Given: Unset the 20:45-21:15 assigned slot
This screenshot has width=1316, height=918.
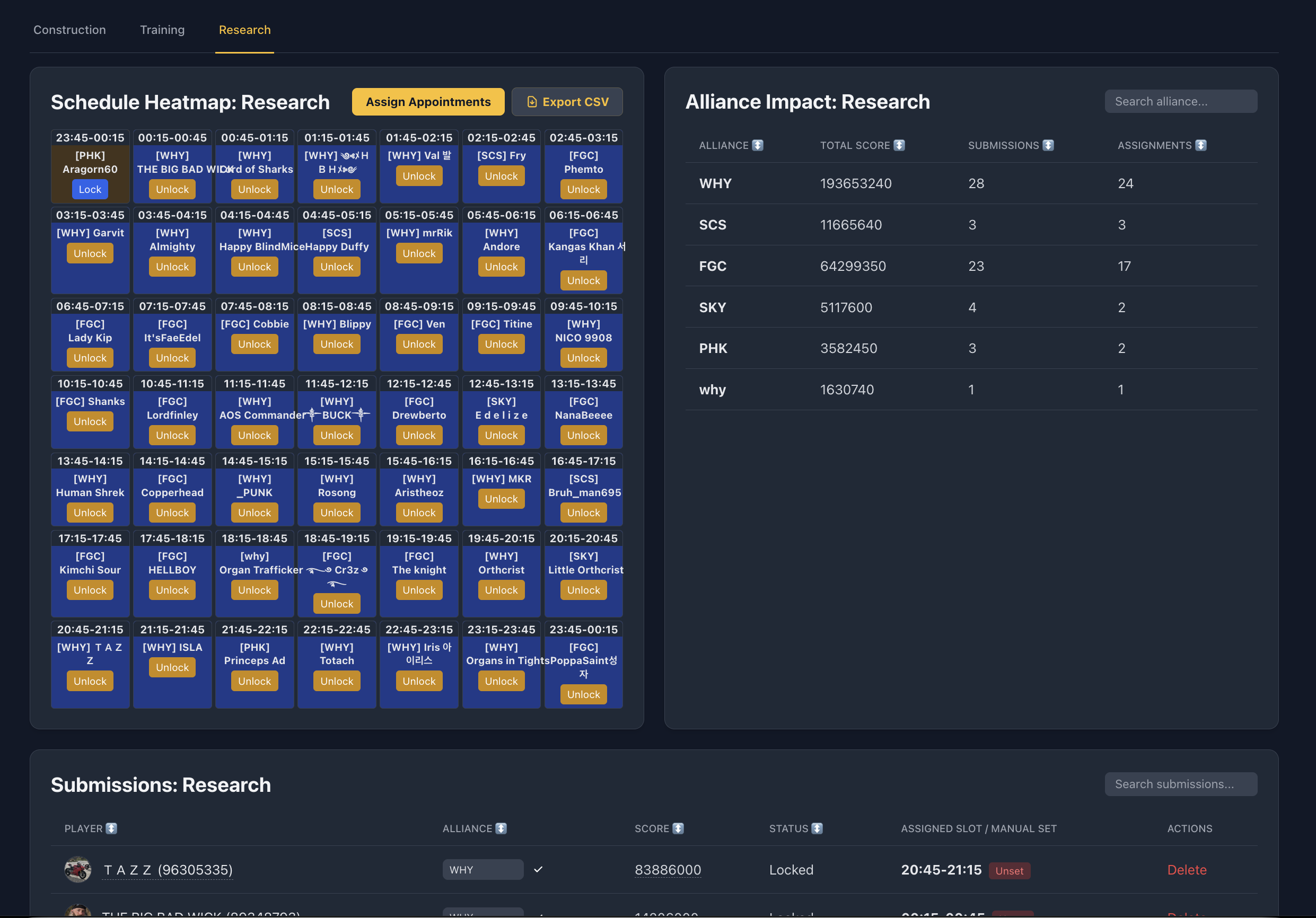Looking at the screenshot, I should (1009, 871).
